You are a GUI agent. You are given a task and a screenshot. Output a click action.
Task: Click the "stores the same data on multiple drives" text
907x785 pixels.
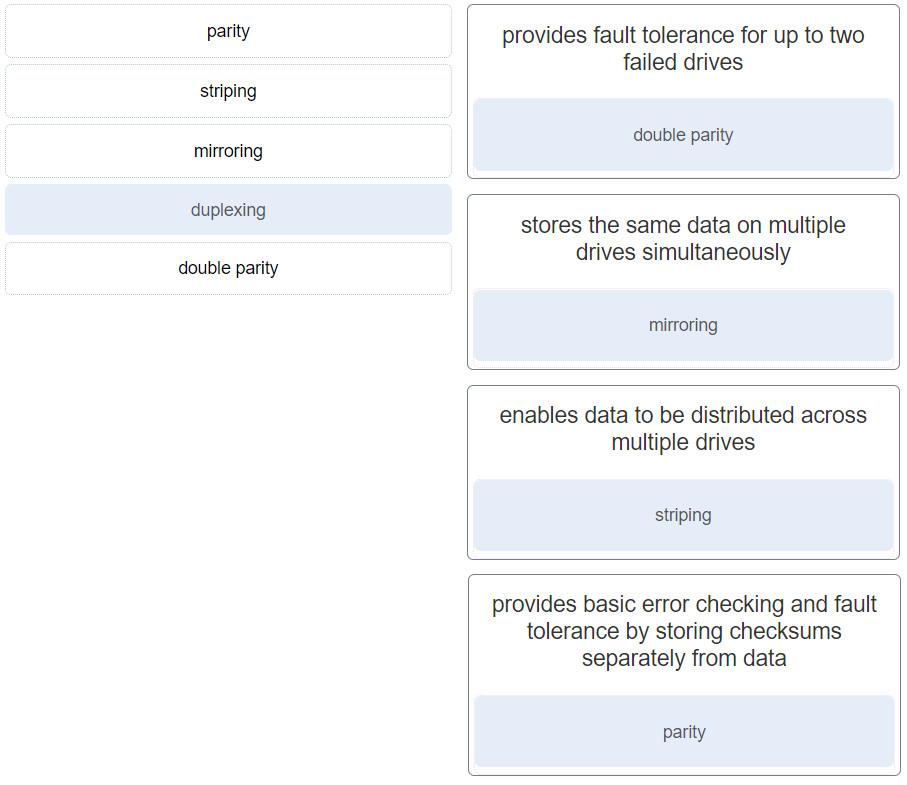pyautogui.click(x=683, y=239)
